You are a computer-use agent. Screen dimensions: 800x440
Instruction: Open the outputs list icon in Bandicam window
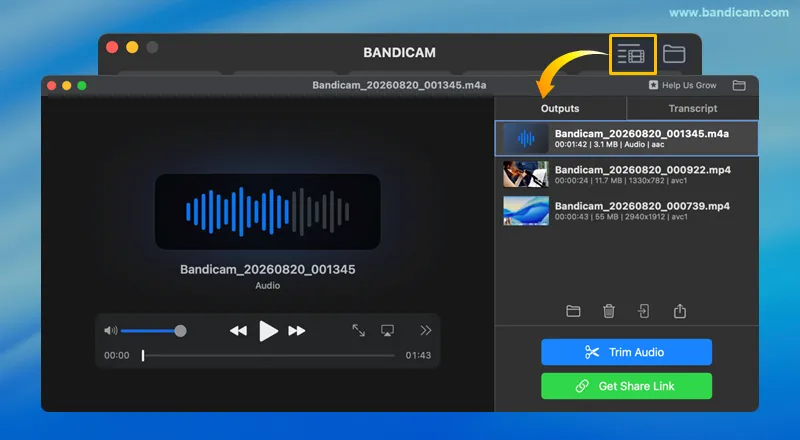click(x=632, y=54)
